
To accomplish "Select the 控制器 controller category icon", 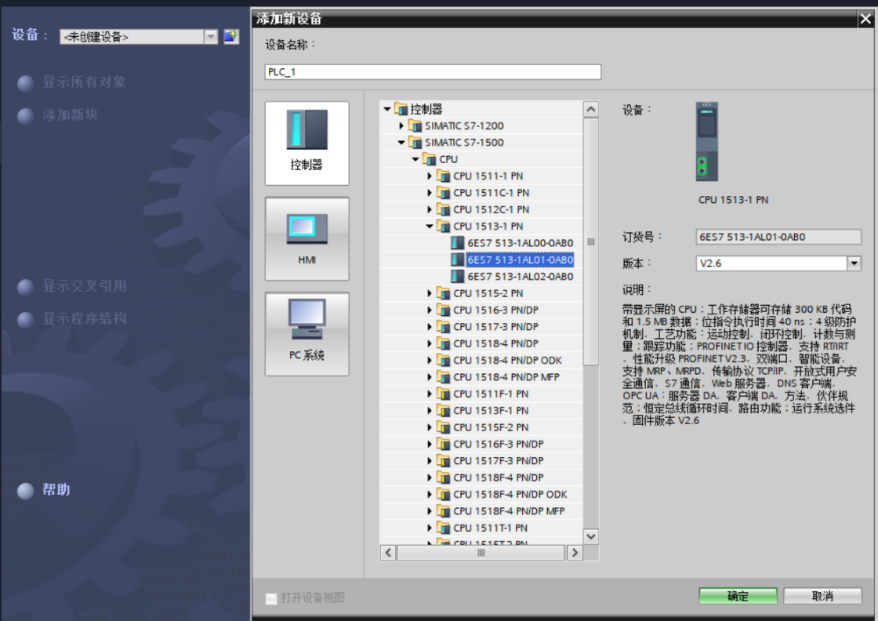I will point(307,143).
